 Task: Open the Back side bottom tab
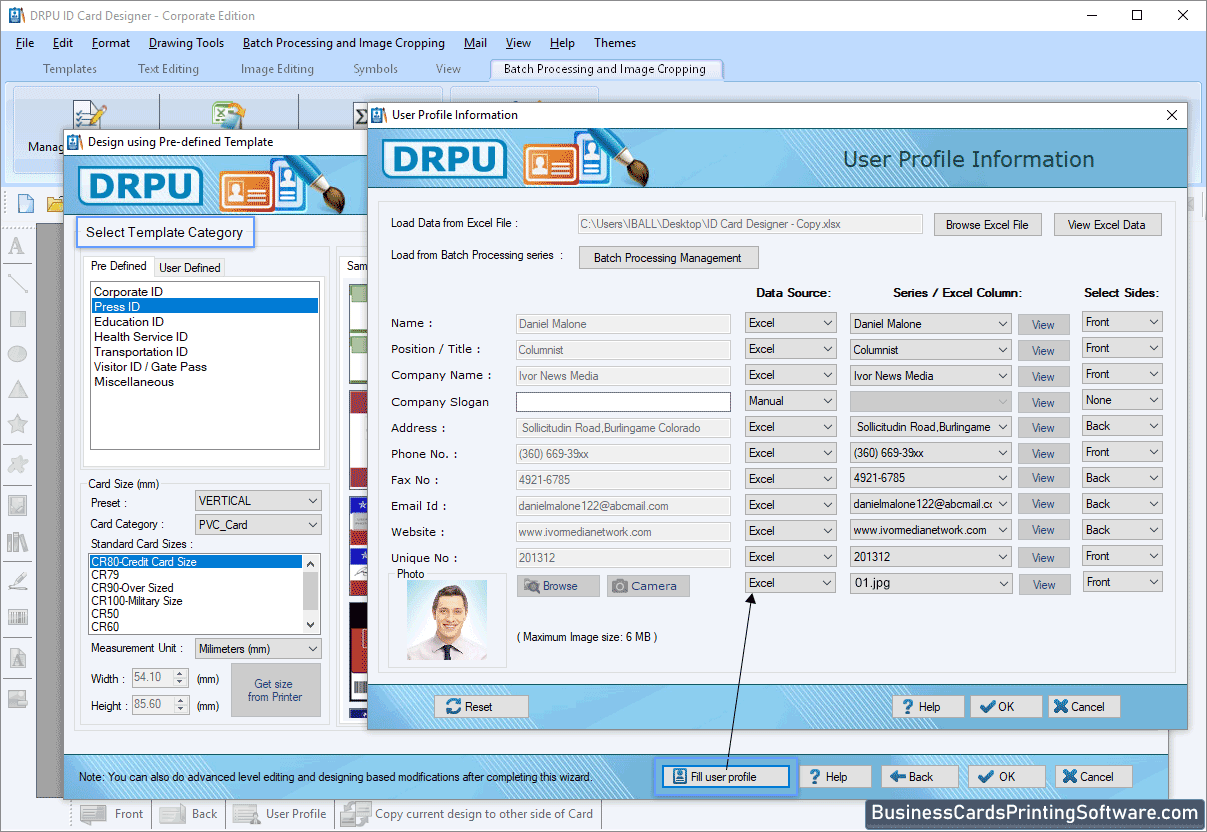pos(190,814)
